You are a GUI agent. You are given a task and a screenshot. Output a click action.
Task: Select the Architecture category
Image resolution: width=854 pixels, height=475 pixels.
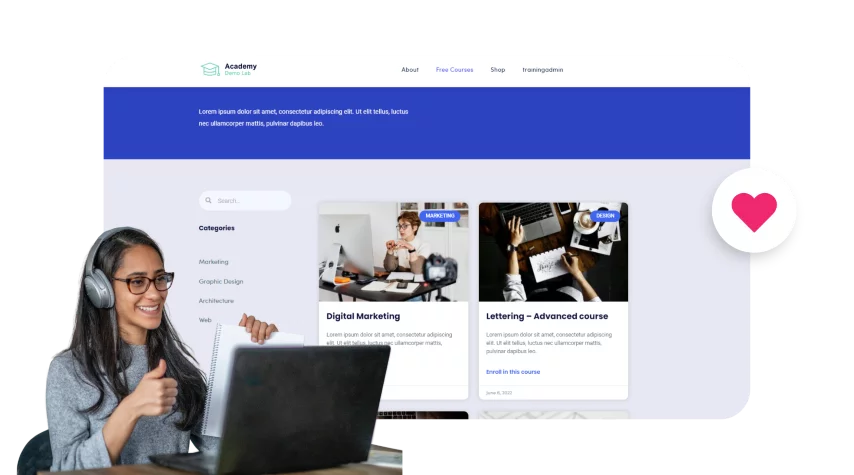click(x=216, y=301)
